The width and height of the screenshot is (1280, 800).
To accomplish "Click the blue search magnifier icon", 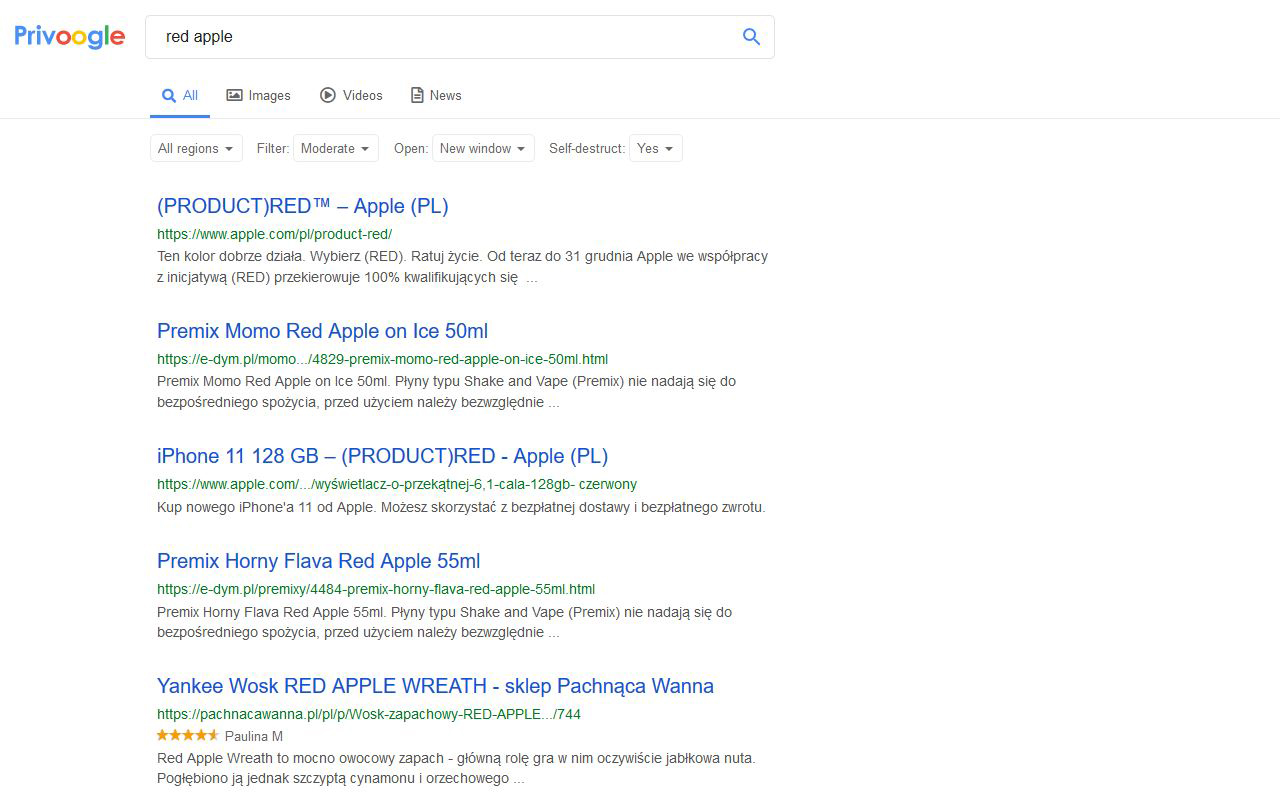I will pos(751,37).
